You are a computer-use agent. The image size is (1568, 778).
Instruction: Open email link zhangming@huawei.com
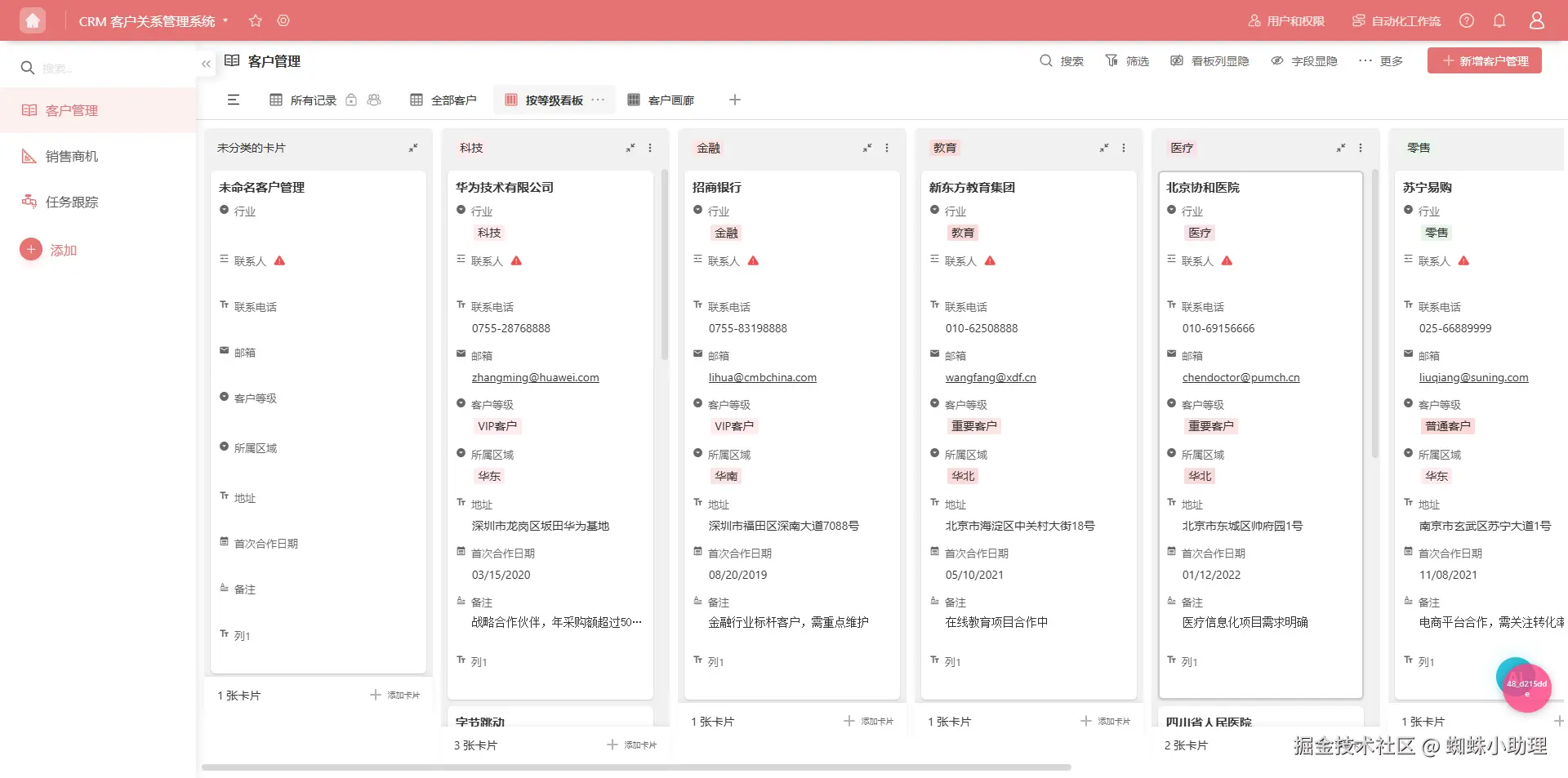[536, 377]
